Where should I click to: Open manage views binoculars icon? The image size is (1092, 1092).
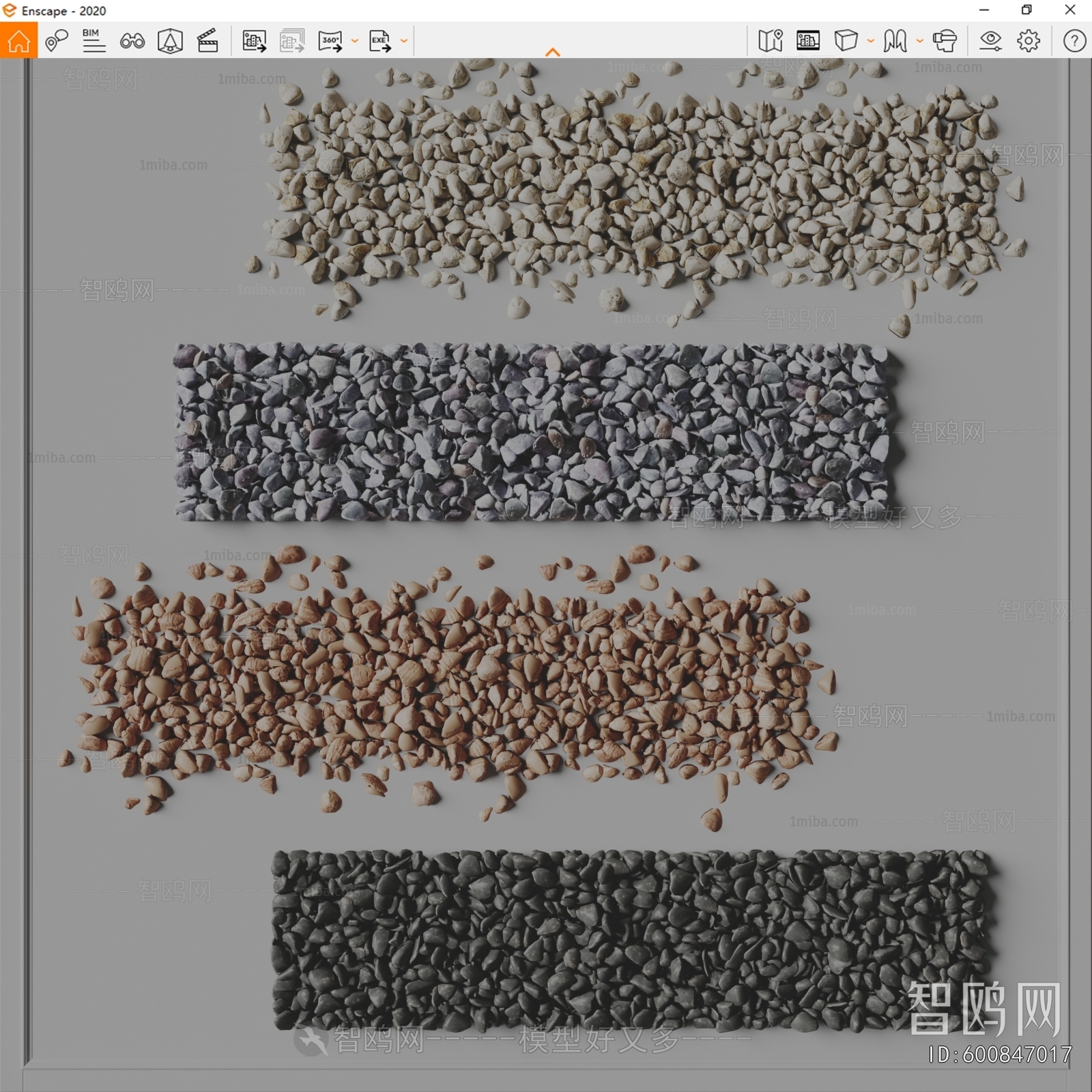pos(132,41)
